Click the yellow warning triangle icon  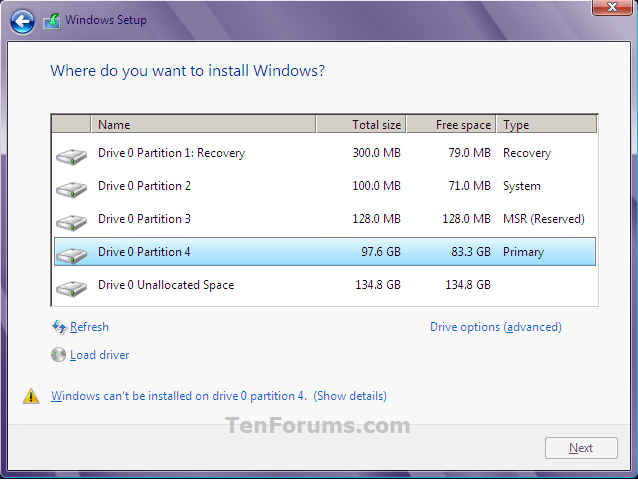31,396
